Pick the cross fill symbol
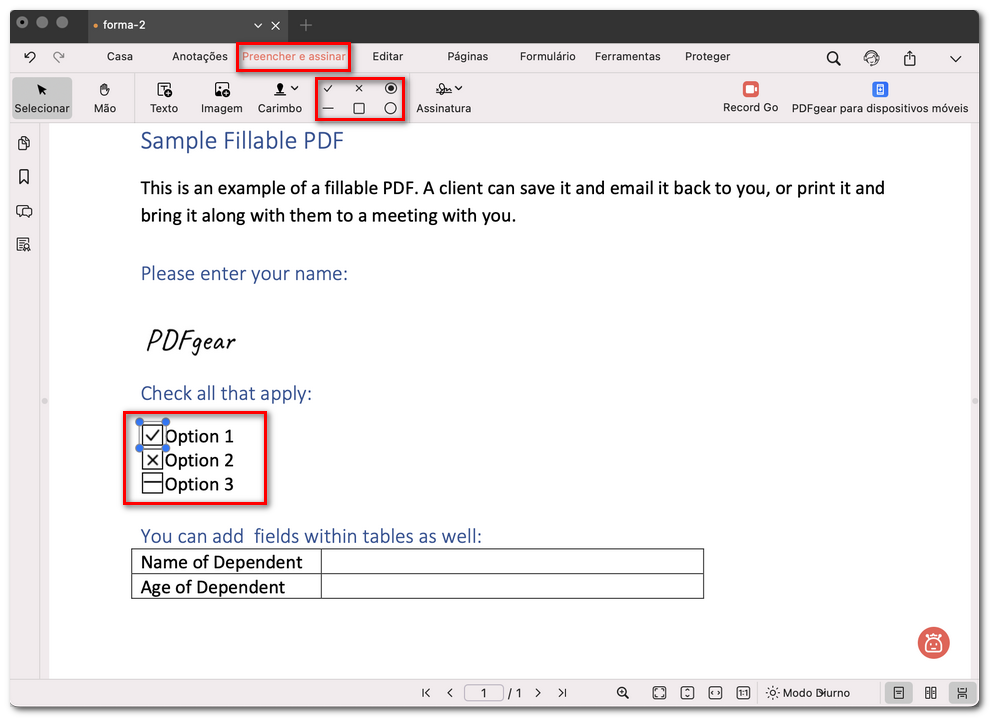The height and width of the screenshot is (718, 990). click(x=359, y=88)
